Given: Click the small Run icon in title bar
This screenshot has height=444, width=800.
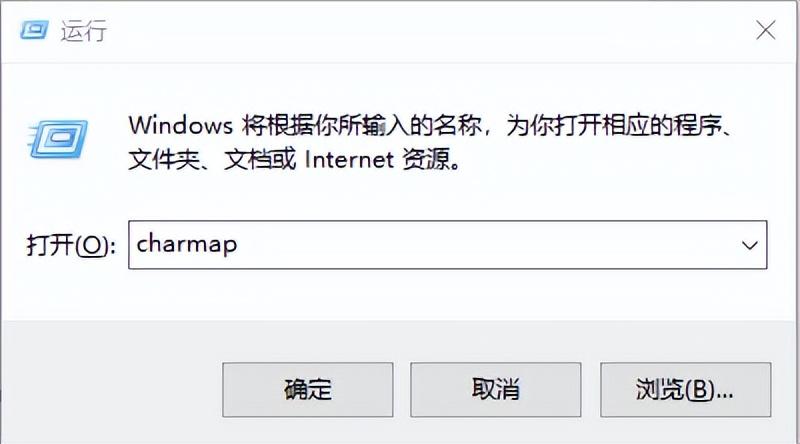Looking at the screenshot, I should tap(35, 30).
